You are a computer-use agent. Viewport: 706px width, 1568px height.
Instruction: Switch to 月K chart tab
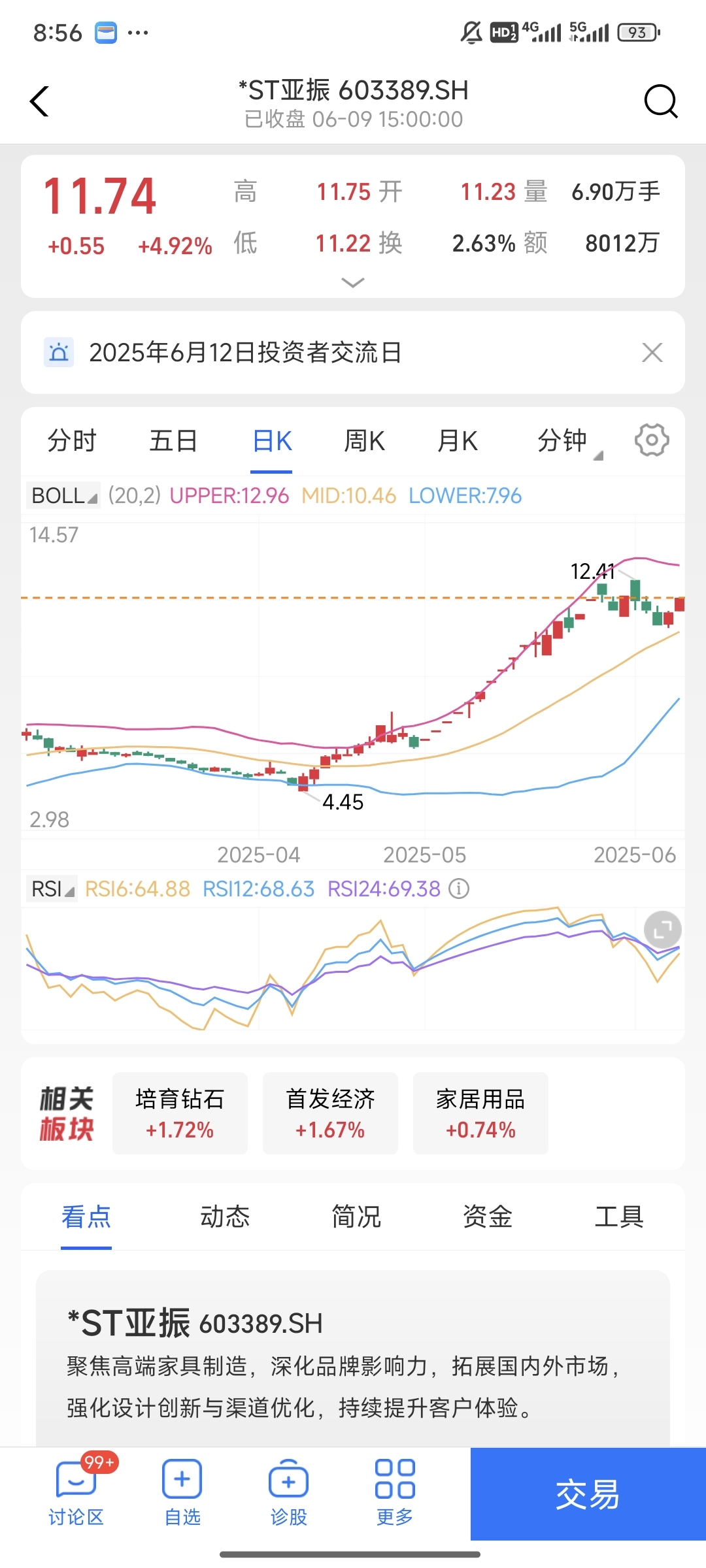click(458, 441)
